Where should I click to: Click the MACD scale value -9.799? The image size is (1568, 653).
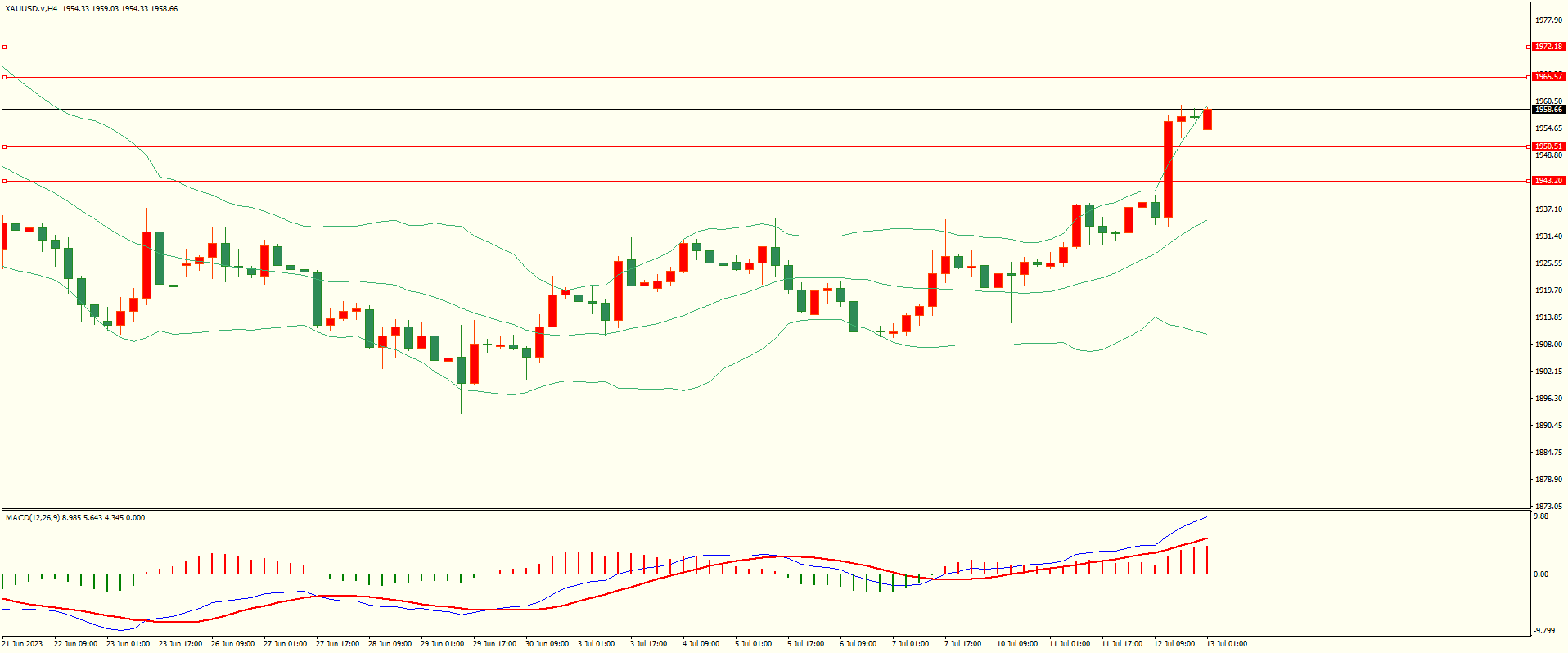pyautogui.click(x=1543, y=630)
